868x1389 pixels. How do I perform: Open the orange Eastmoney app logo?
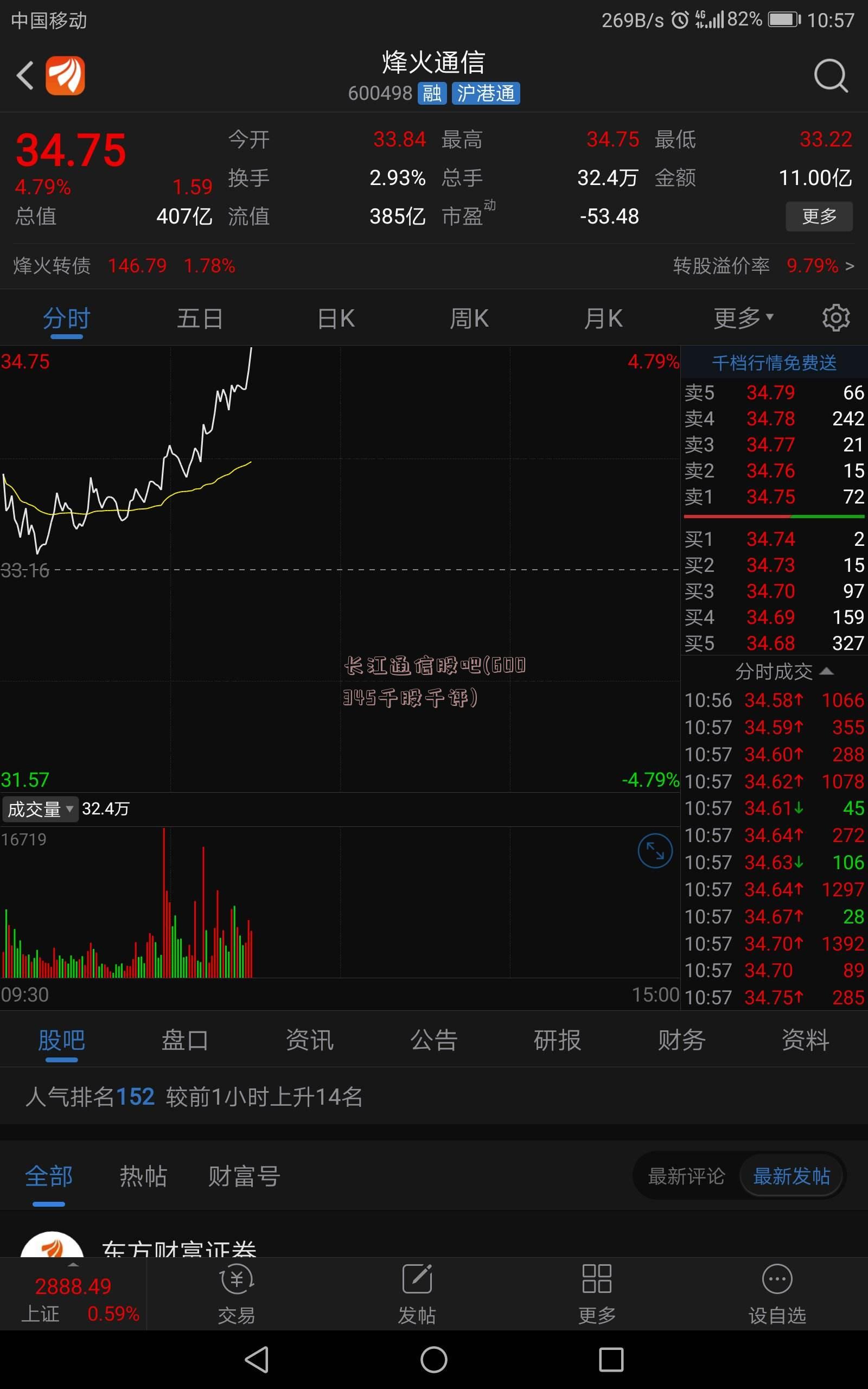[x=65, y=75]
